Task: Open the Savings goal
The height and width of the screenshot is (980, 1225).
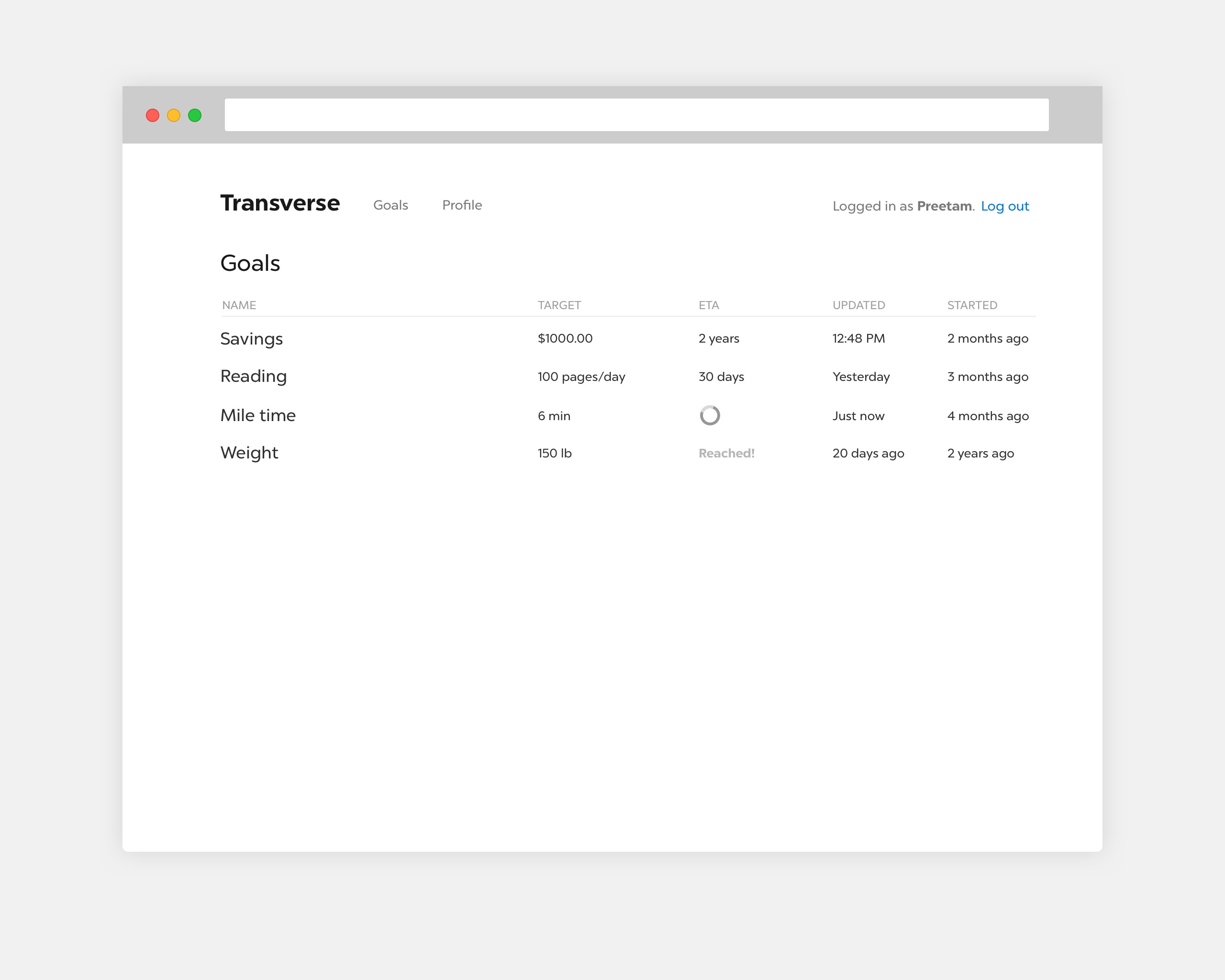Action: [251, 339]
